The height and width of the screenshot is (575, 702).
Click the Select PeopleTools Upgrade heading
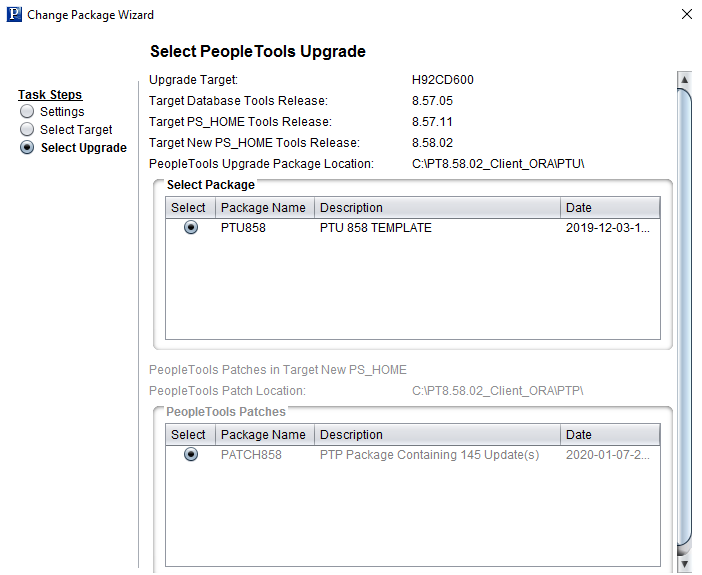[258, 51]
